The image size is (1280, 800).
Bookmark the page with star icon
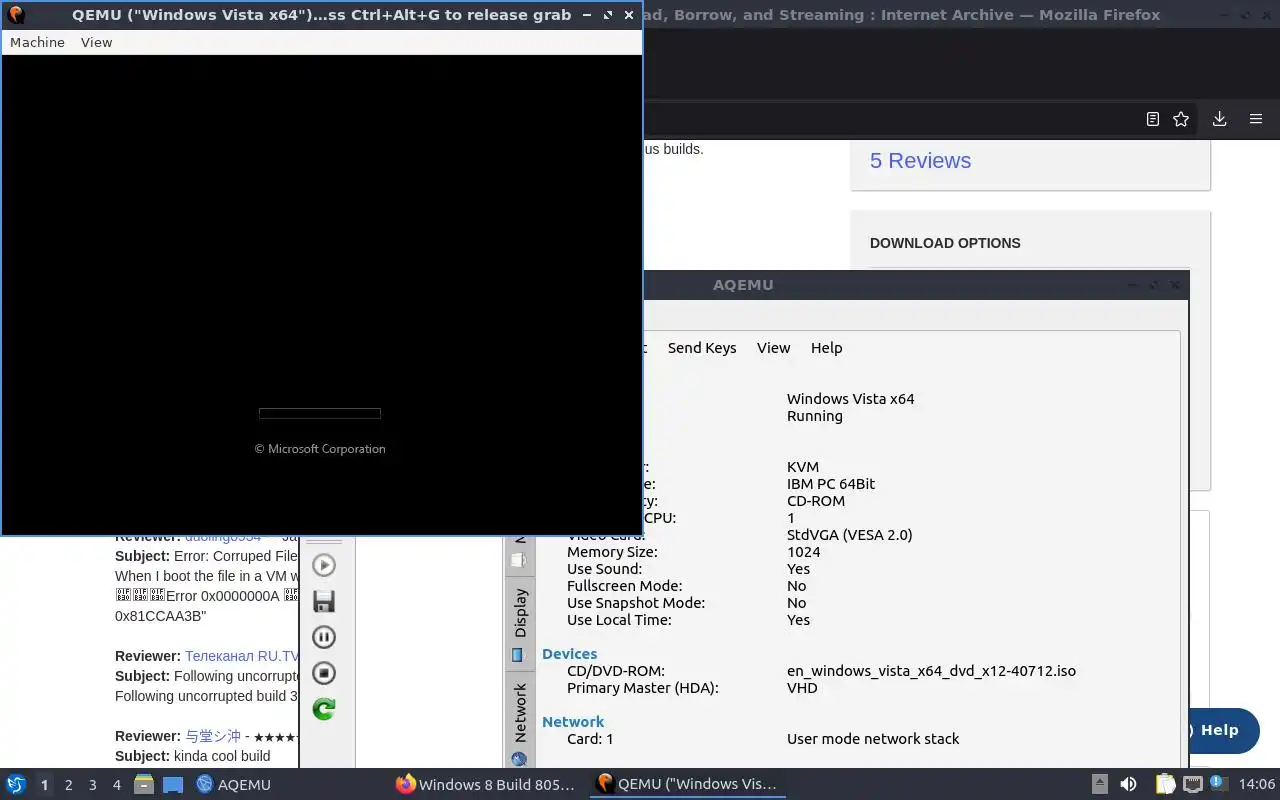pyautogui.click(x=1181, y=119)
